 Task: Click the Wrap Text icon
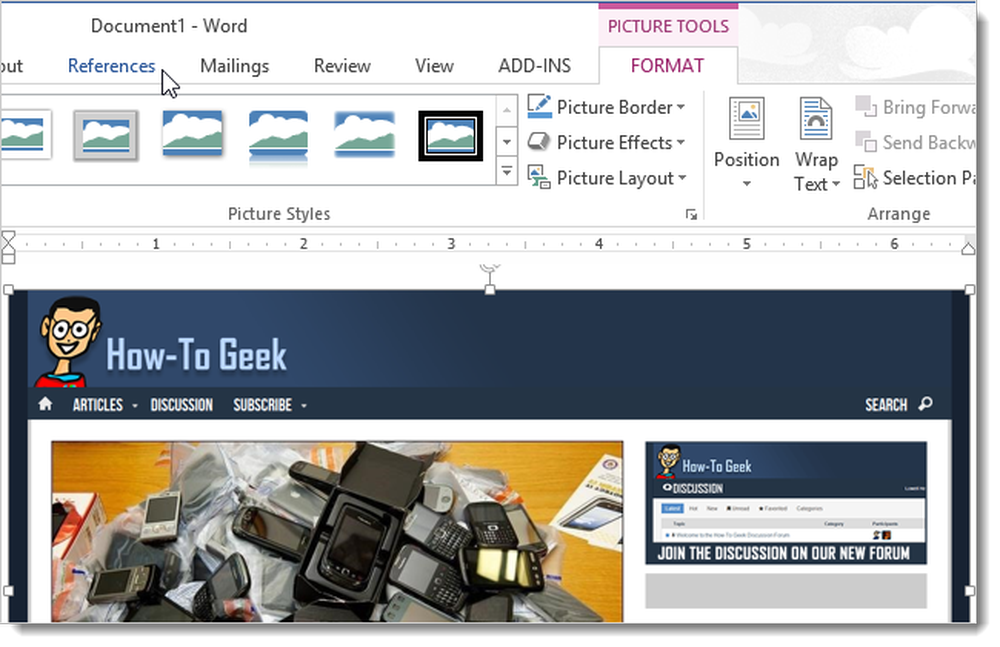coord(816,119)
